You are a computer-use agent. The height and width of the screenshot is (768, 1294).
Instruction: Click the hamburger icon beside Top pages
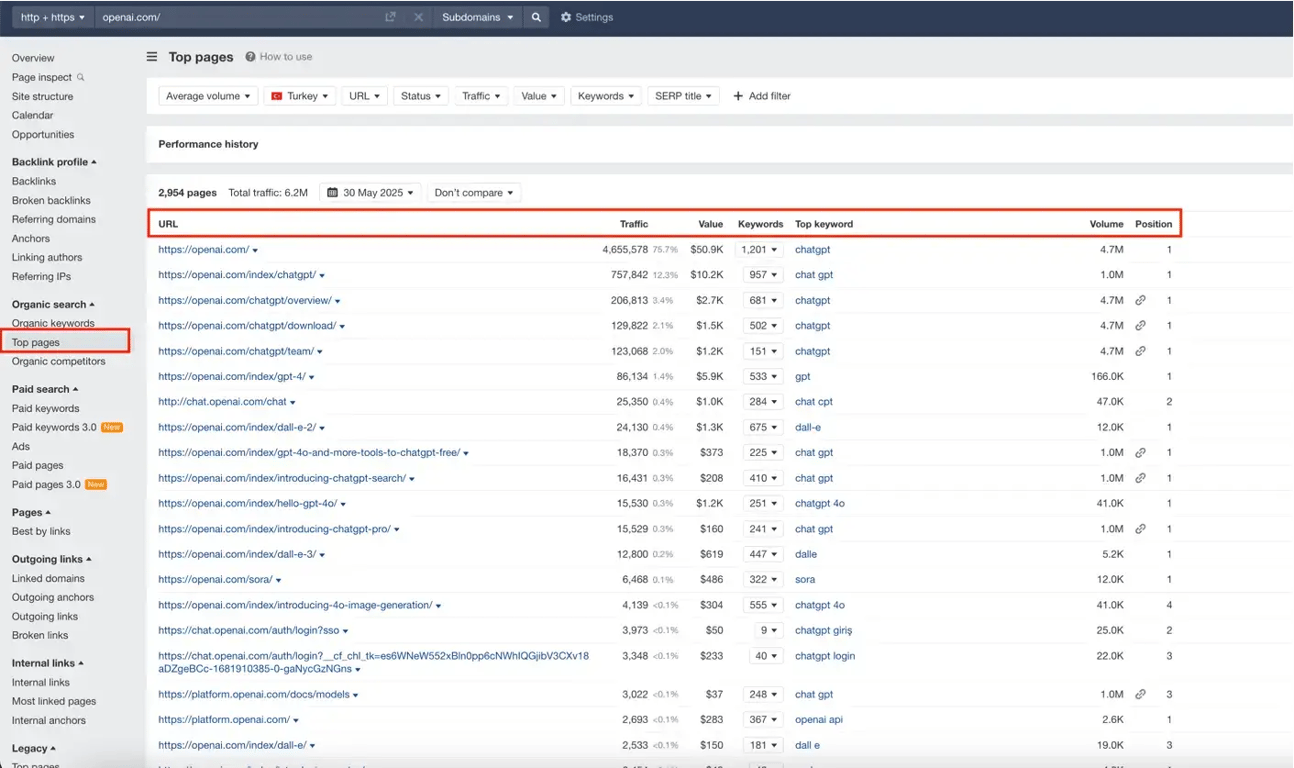[150, 57]
